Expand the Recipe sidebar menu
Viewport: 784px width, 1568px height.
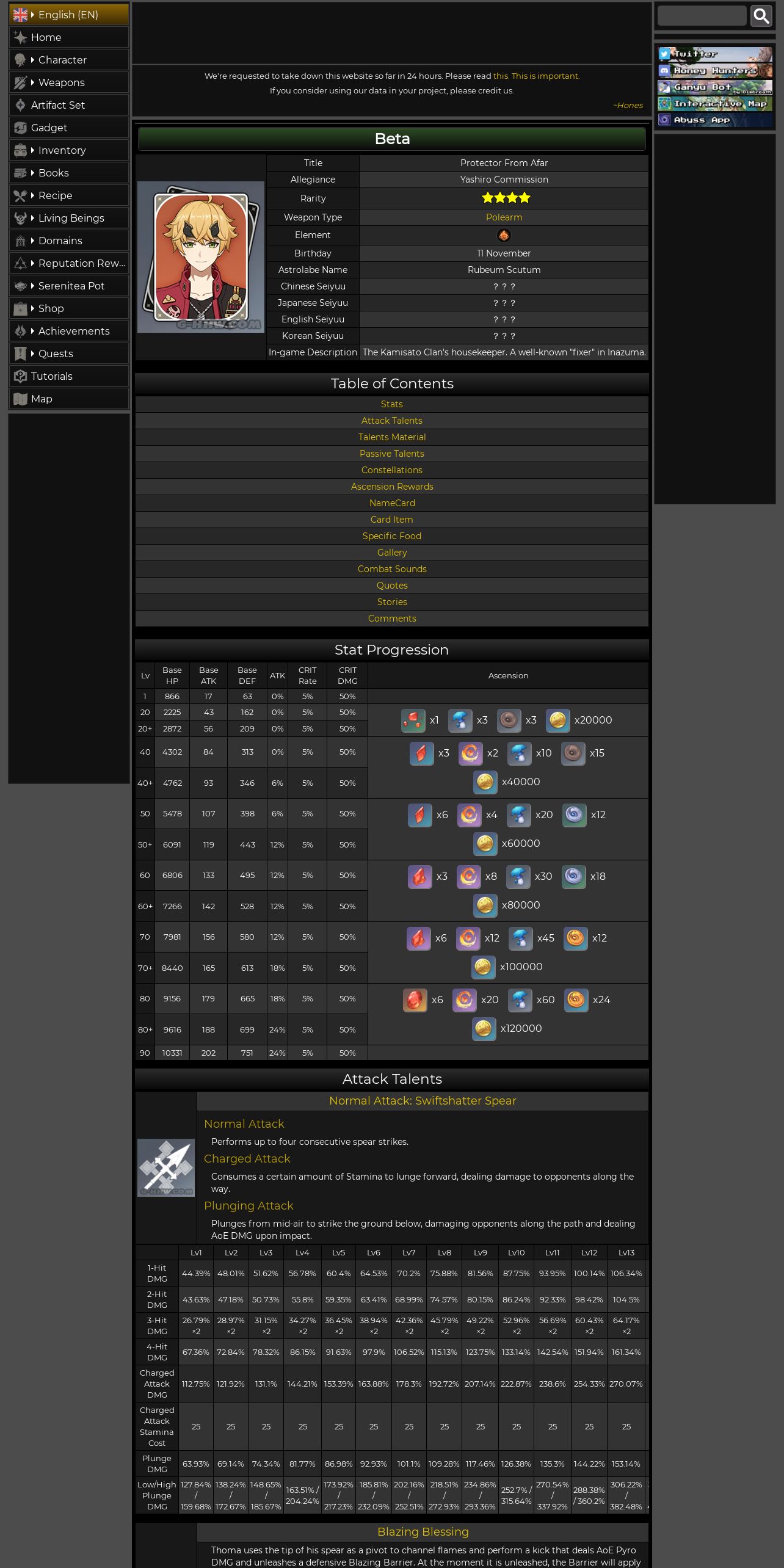[x=69, y=195]
